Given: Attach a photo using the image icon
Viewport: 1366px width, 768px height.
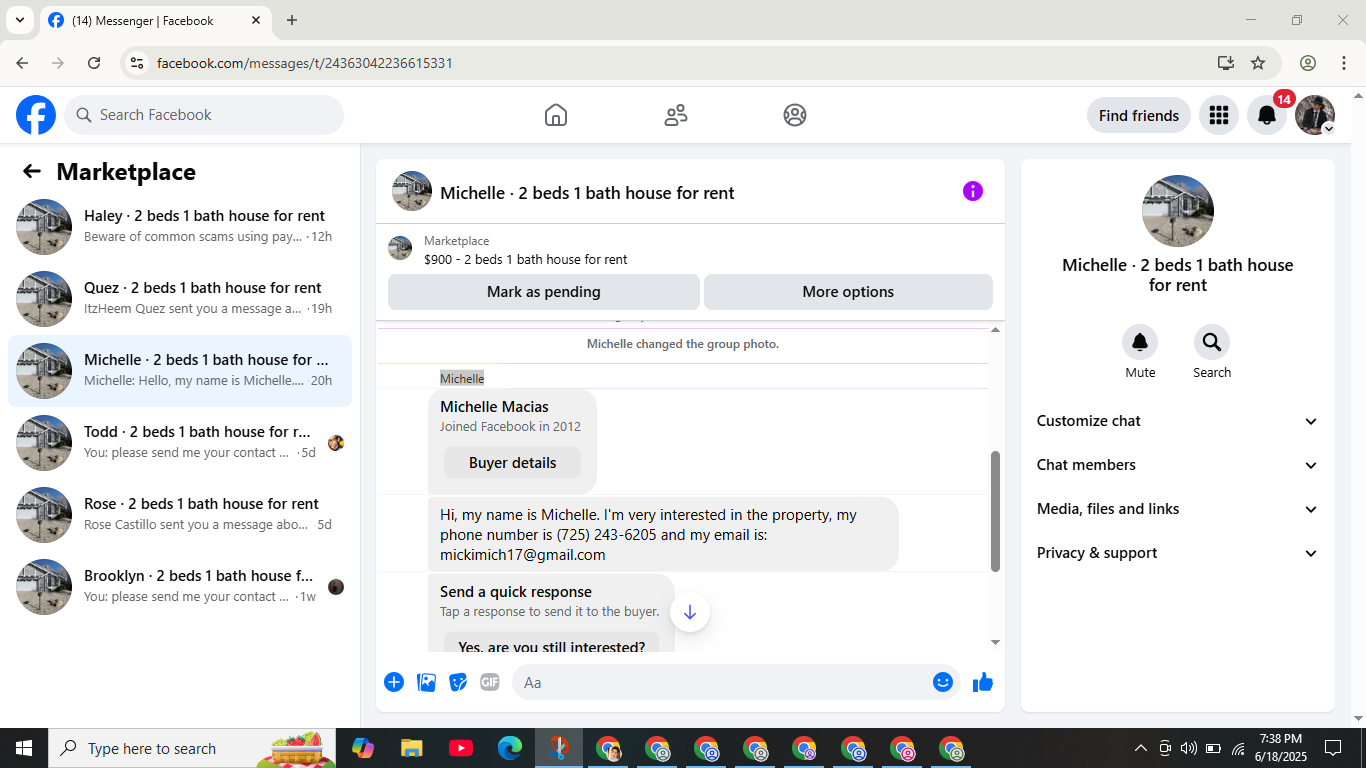Looking at the screenshot, I should pos(426,682).
